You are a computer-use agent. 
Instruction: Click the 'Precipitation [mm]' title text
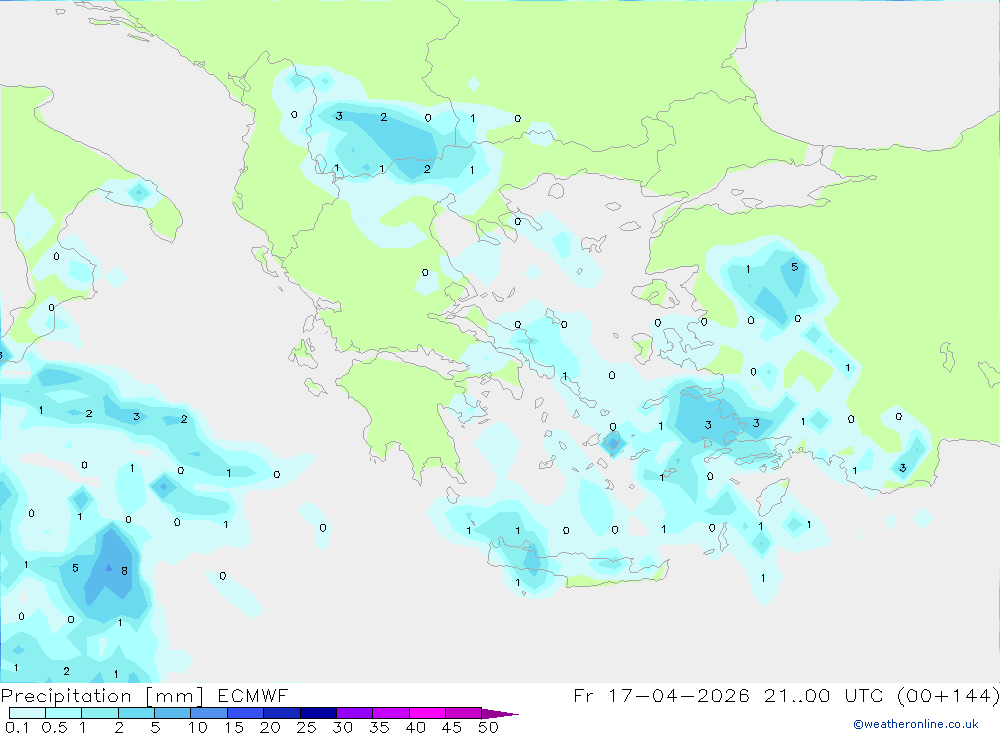(102, 695)
